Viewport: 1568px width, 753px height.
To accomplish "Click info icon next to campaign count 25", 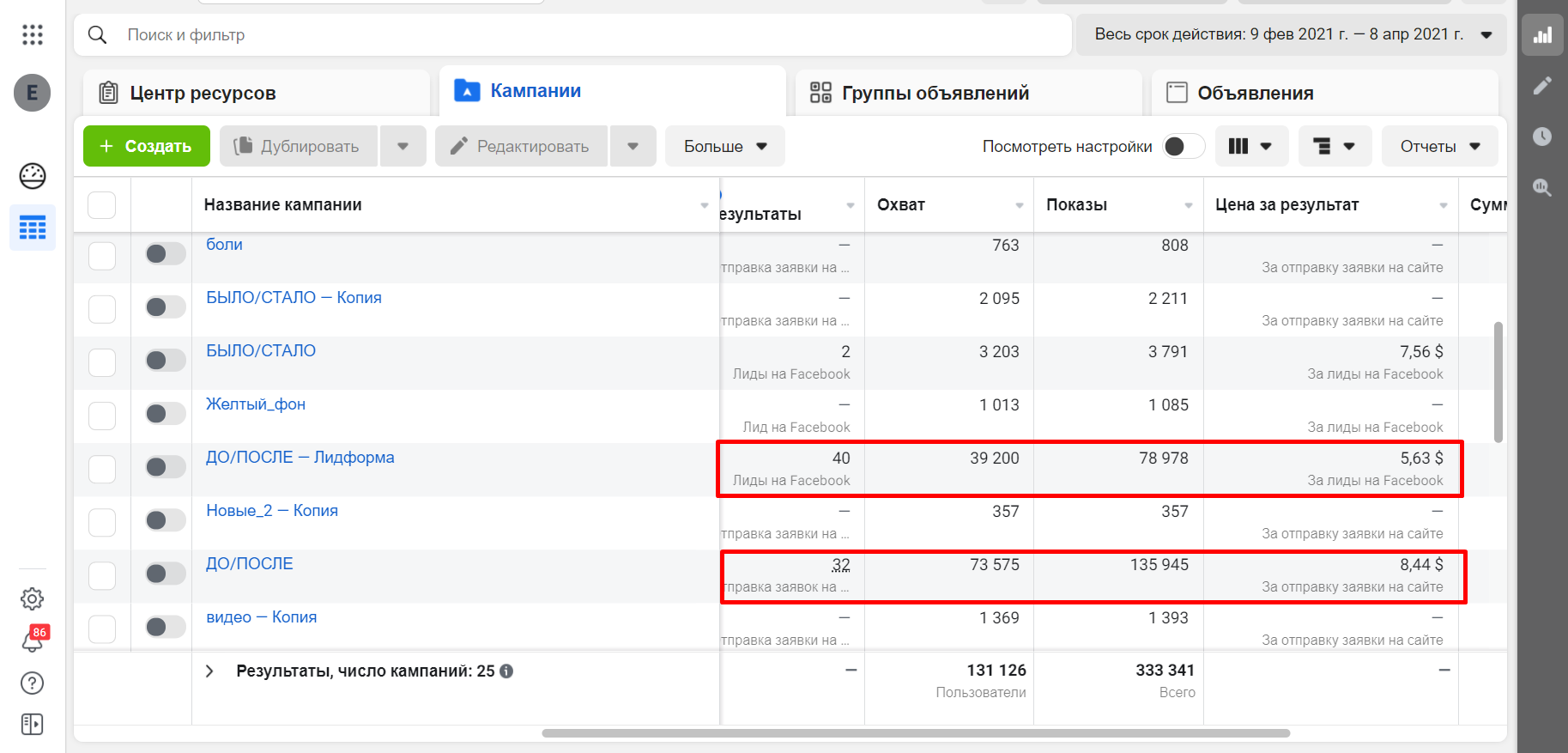I will (506, 671).
